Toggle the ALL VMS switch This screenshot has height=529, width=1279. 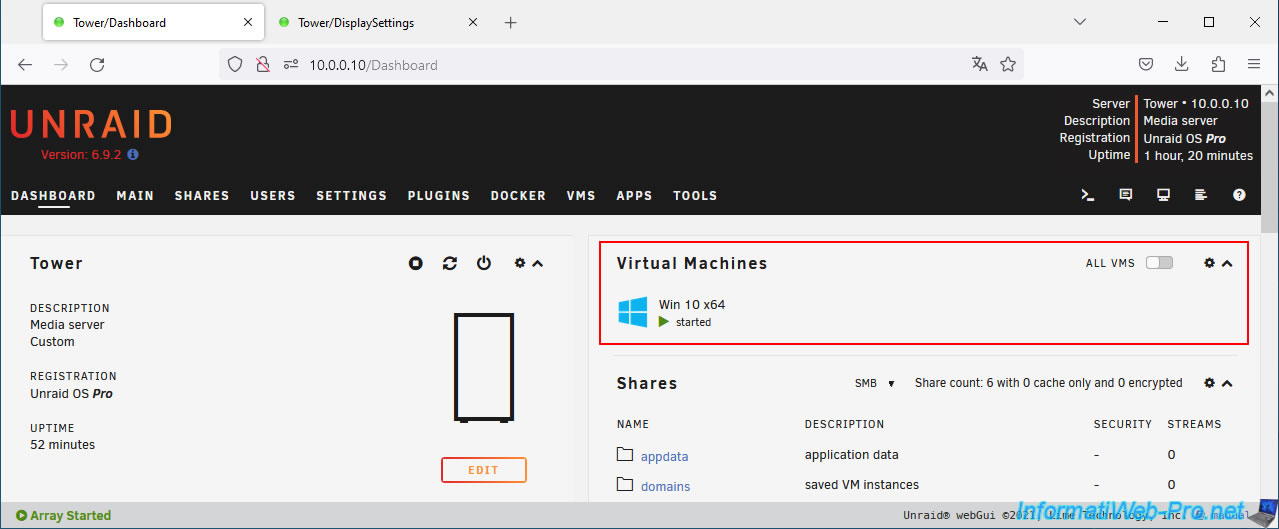click(1159, 263)
